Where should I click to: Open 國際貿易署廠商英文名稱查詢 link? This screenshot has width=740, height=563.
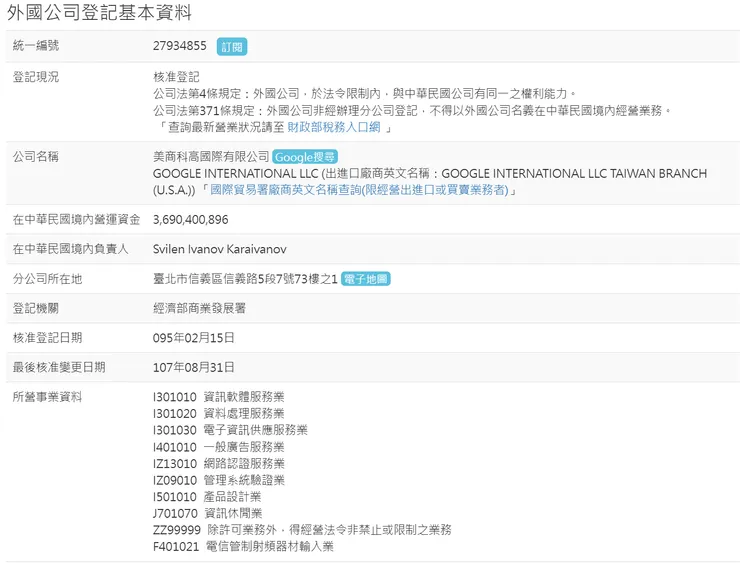[x=359, y=190]
